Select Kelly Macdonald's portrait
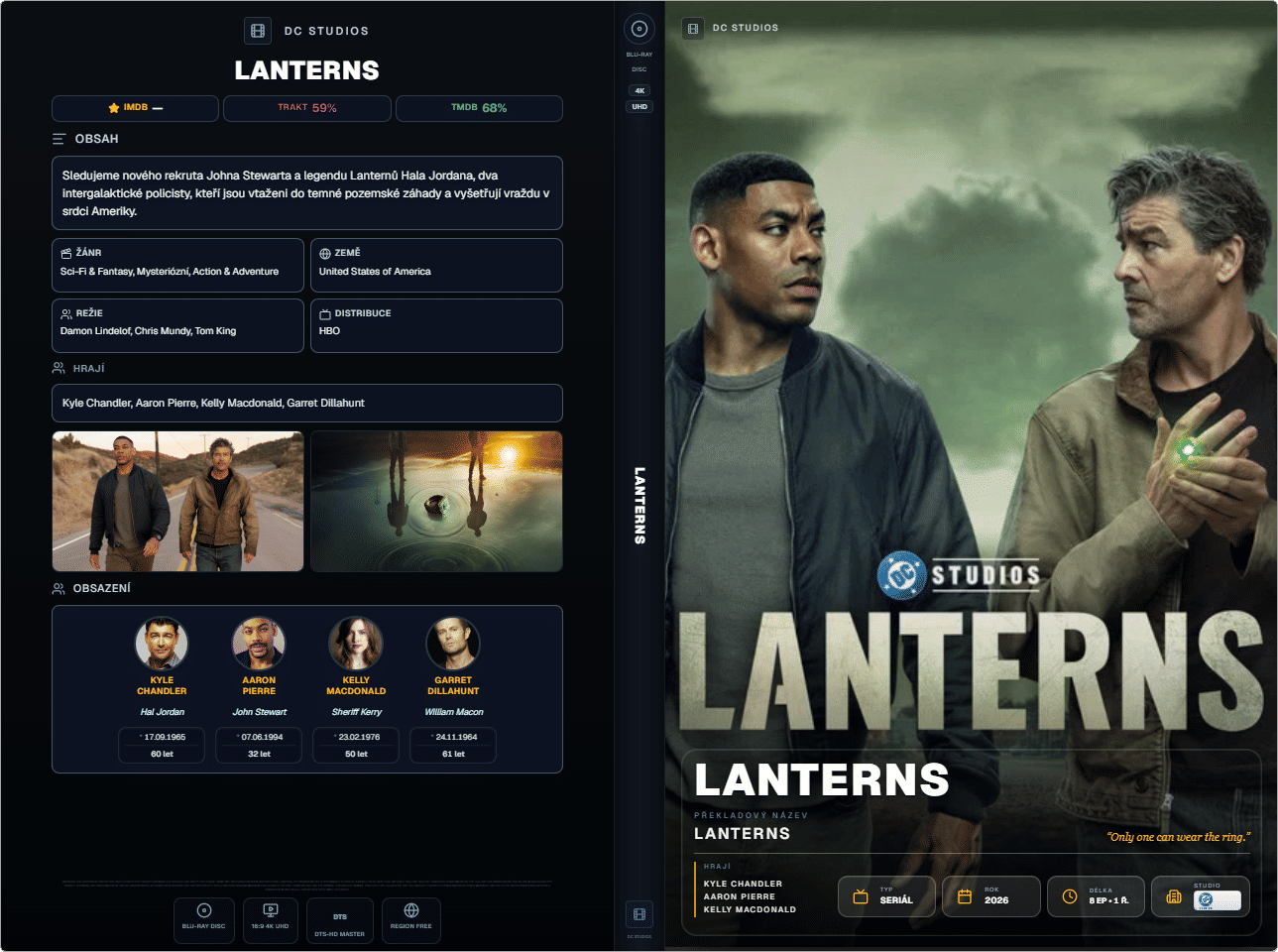Screen dimensions: 1278x952 [356, 643]
